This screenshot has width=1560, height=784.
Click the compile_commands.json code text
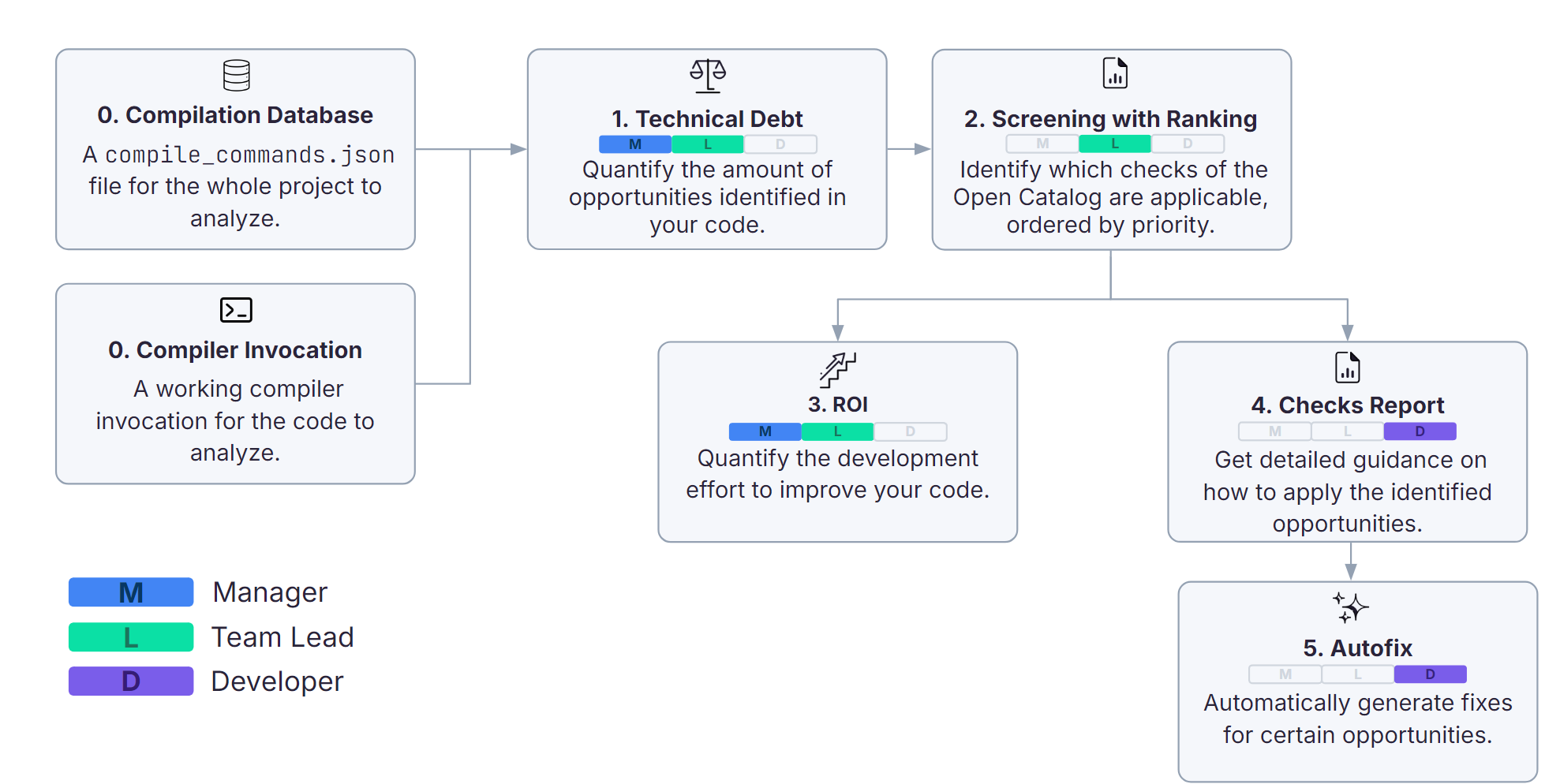[249, 155]
